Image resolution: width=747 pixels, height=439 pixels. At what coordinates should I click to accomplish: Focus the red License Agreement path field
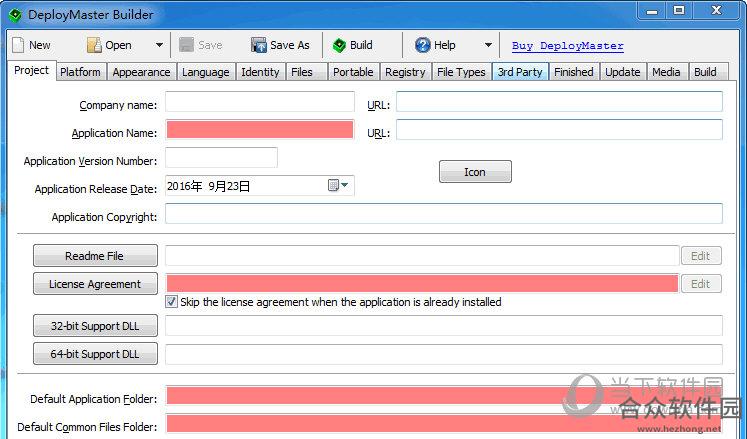tap(422, 283)
